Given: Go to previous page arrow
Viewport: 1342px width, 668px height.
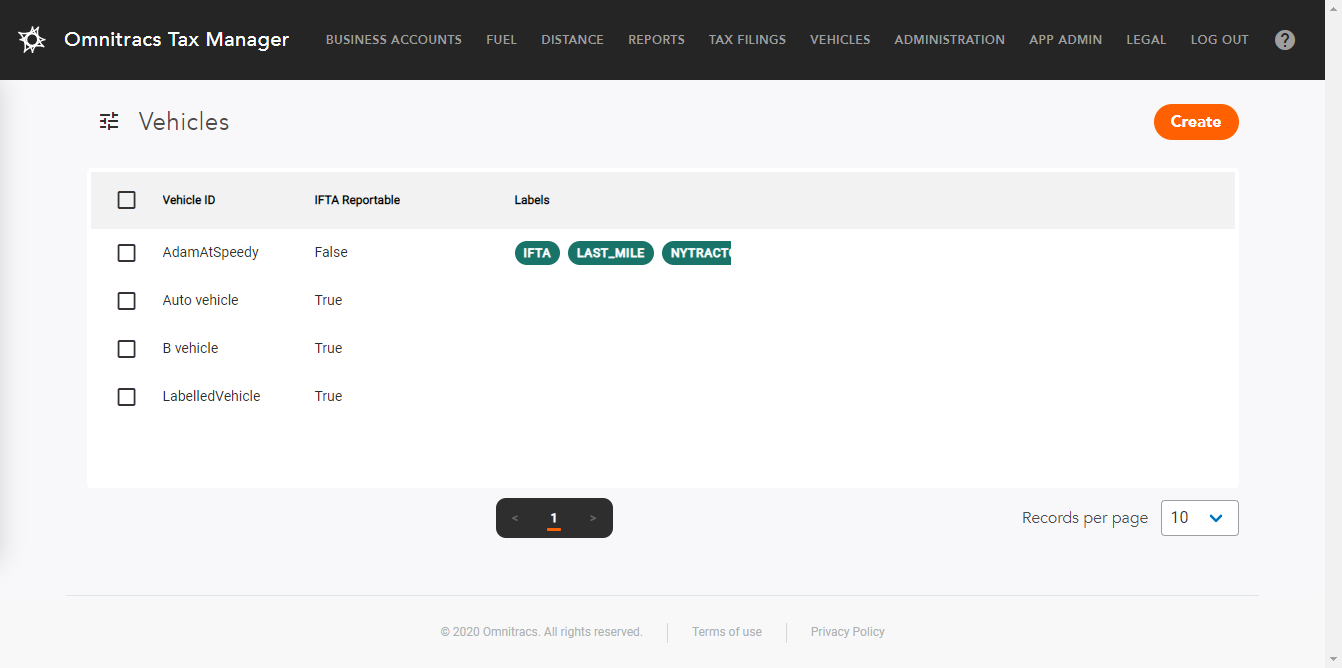Looking at the screenshot, I should [515, 518].
